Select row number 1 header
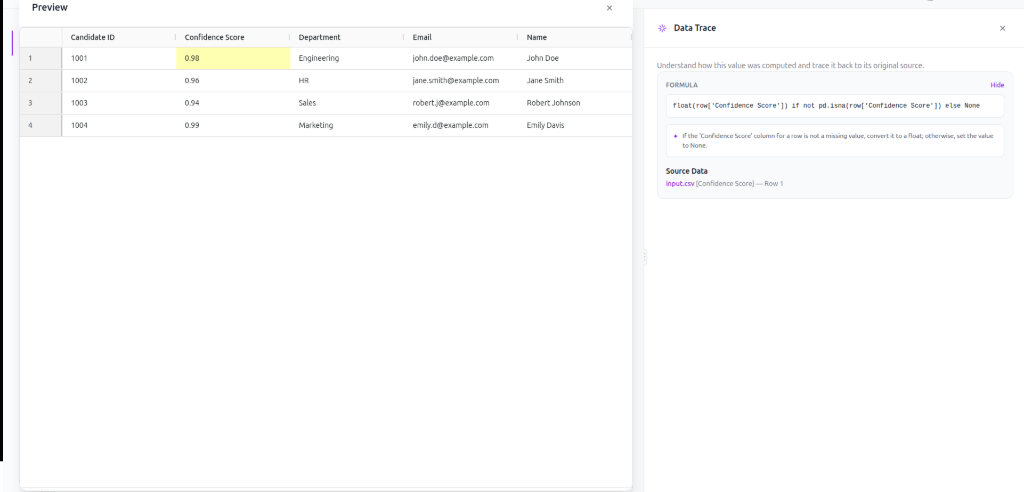Screen dimensions: 1024x492 40,58
